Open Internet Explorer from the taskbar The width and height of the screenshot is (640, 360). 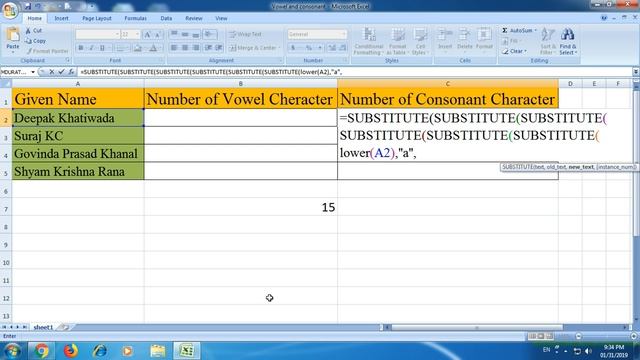(x=100, y=351)
